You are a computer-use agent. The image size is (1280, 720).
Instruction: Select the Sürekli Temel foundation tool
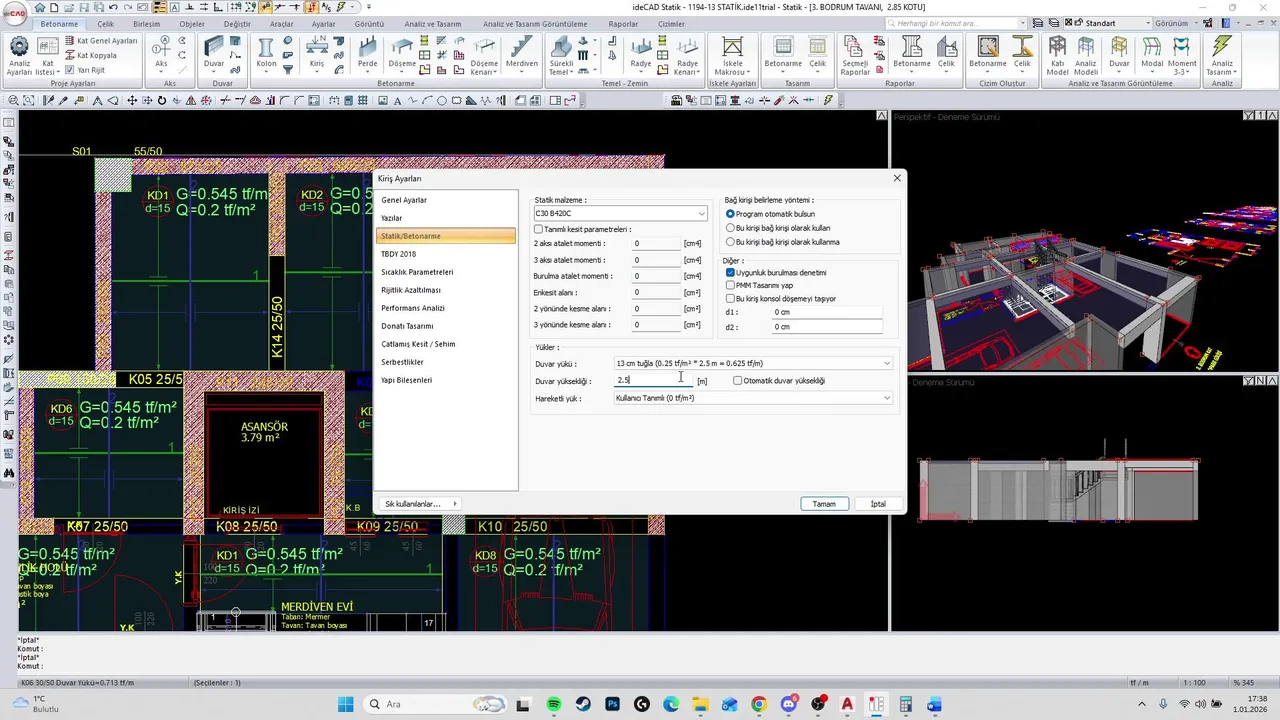[561, 57]
